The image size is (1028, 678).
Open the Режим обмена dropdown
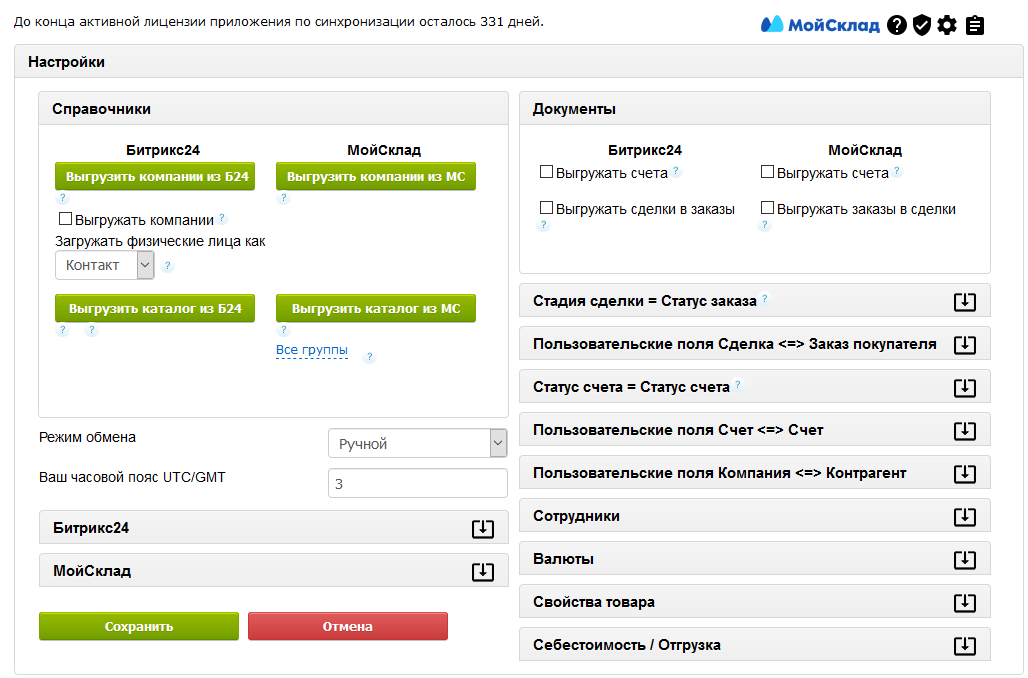click(417, 443)
